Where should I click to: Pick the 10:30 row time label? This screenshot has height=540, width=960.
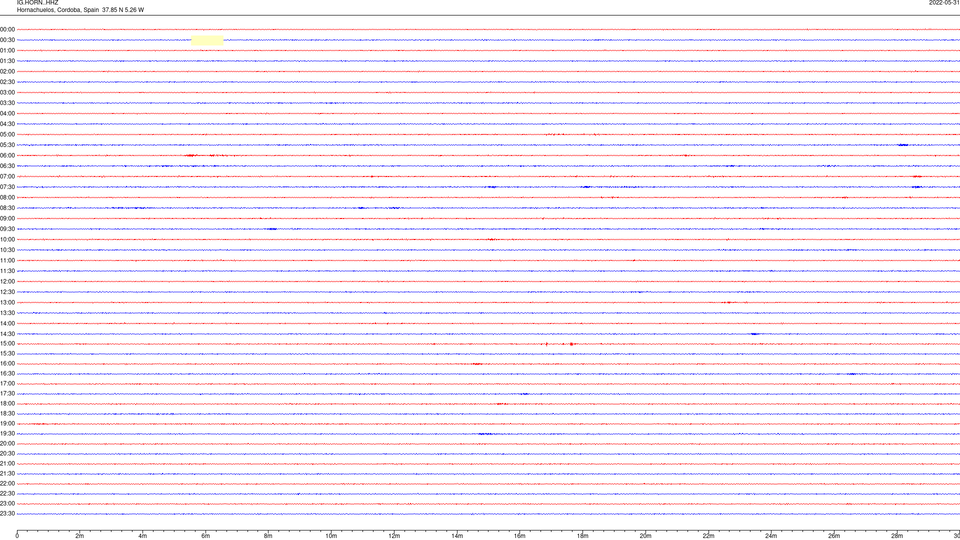(7, 250)
